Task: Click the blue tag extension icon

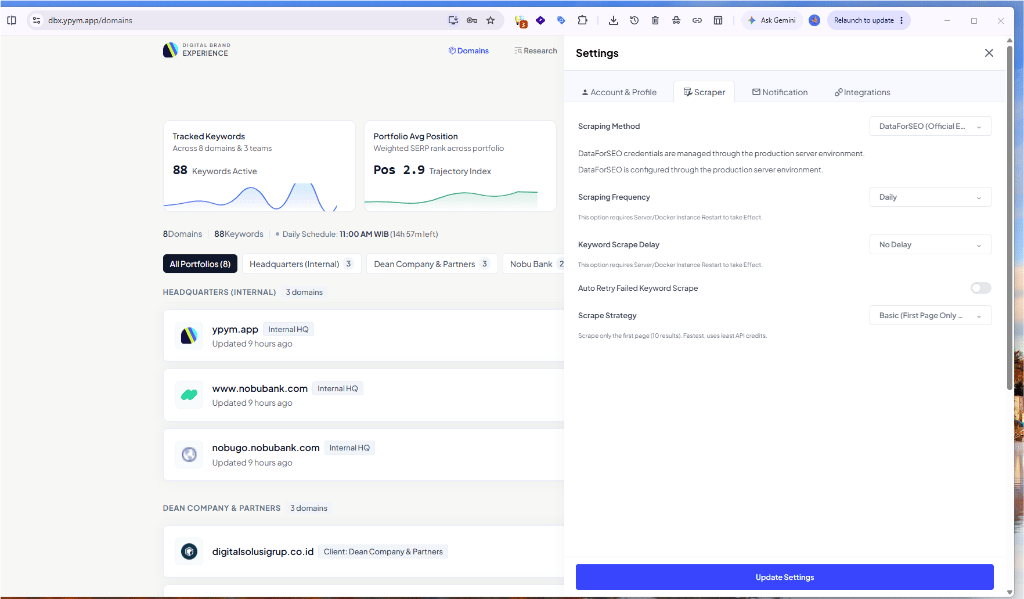Action: point(561,20)
